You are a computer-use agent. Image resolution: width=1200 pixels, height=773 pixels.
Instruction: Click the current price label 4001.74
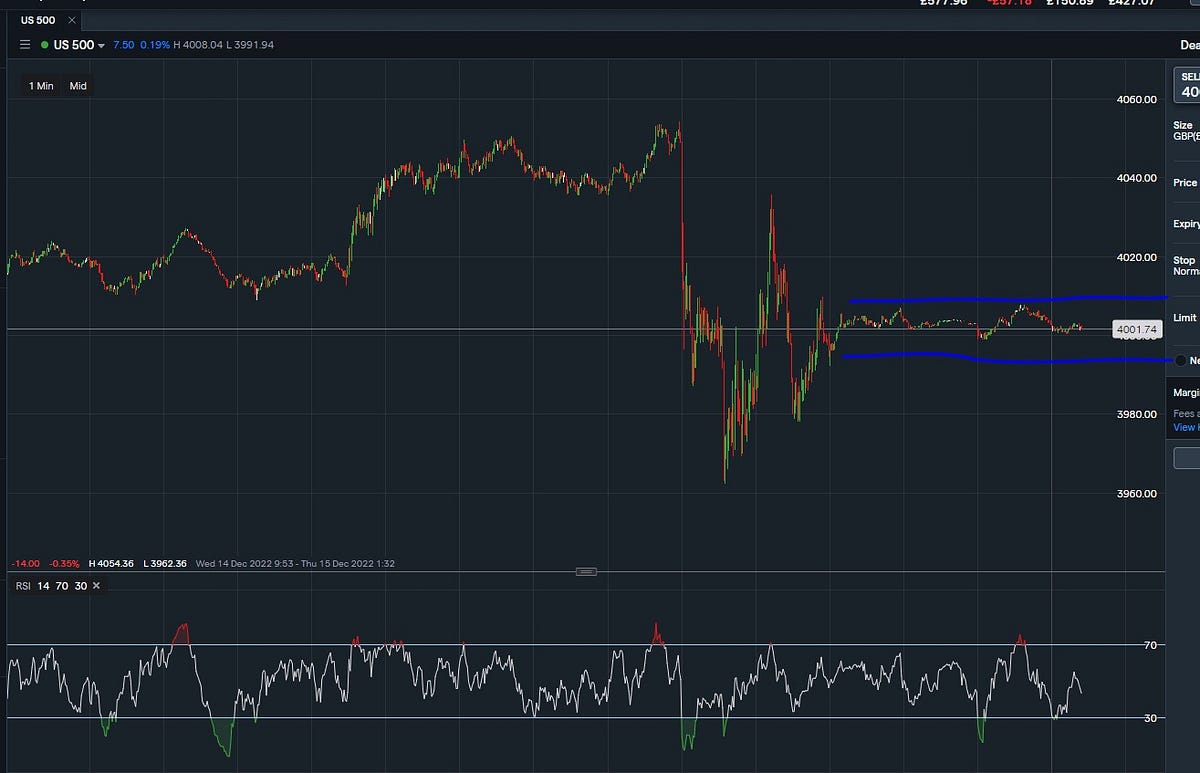tap(1138, 329)
